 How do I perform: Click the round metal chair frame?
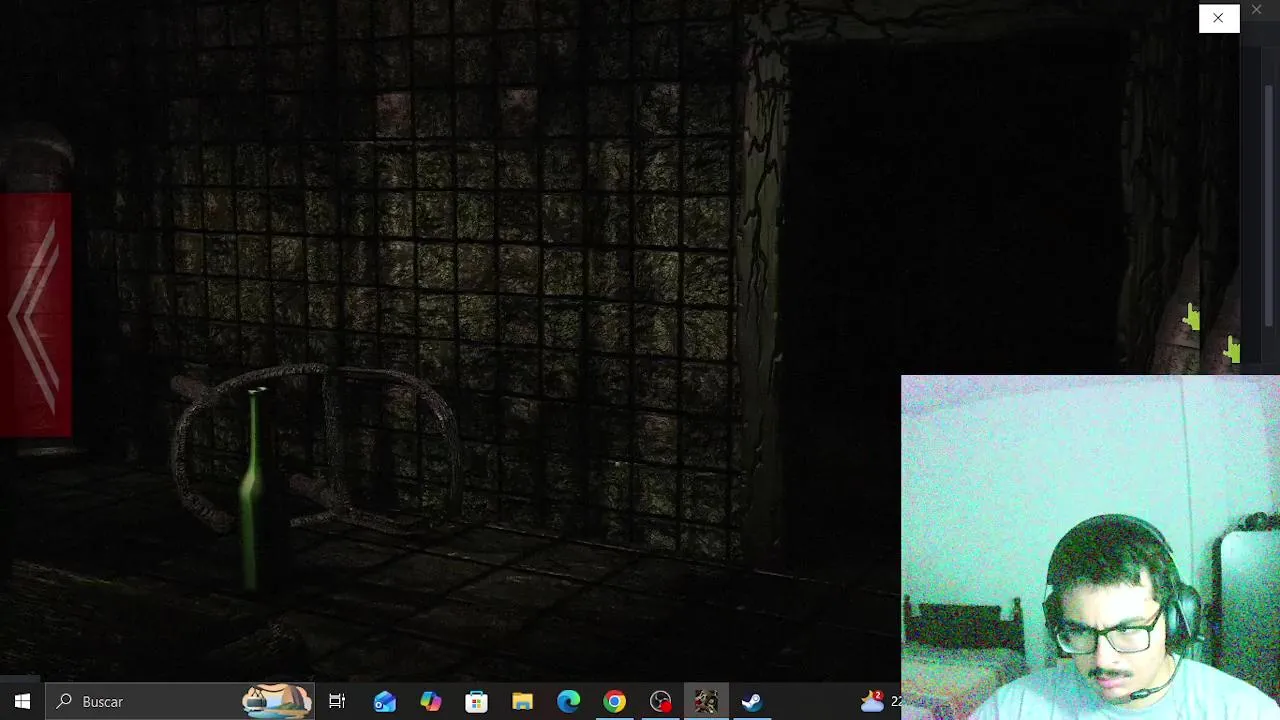coord(318,450)
